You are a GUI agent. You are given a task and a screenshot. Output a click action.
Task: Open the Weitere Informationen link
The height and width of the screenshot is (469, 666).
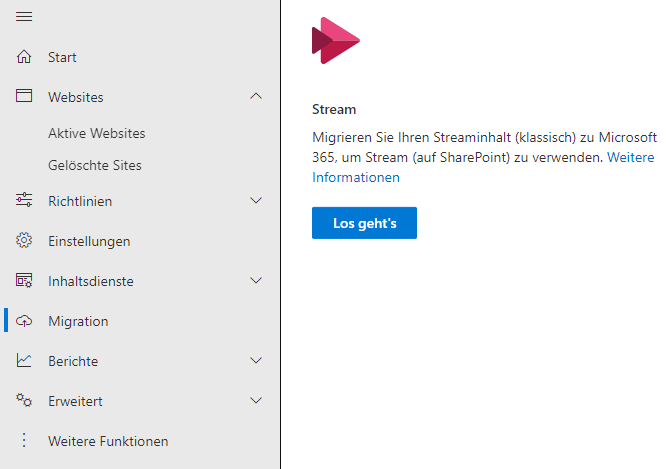point(483,167)
